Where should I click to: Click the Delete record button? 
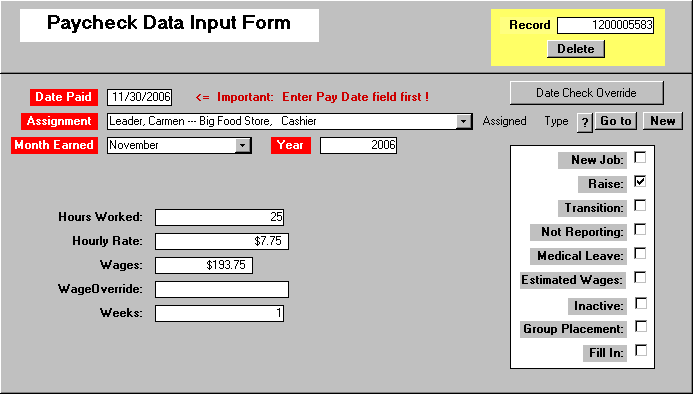coord(576,49)
